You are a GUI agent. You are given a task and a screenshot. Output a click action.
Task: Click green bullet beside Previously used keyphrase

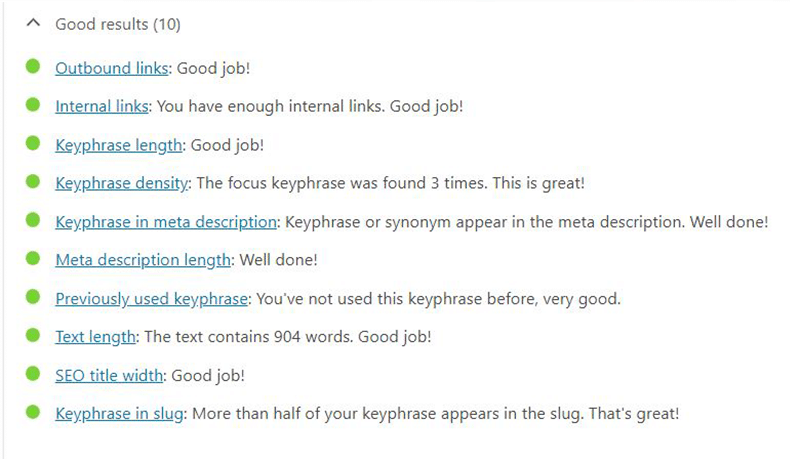(x=33, y=297)
